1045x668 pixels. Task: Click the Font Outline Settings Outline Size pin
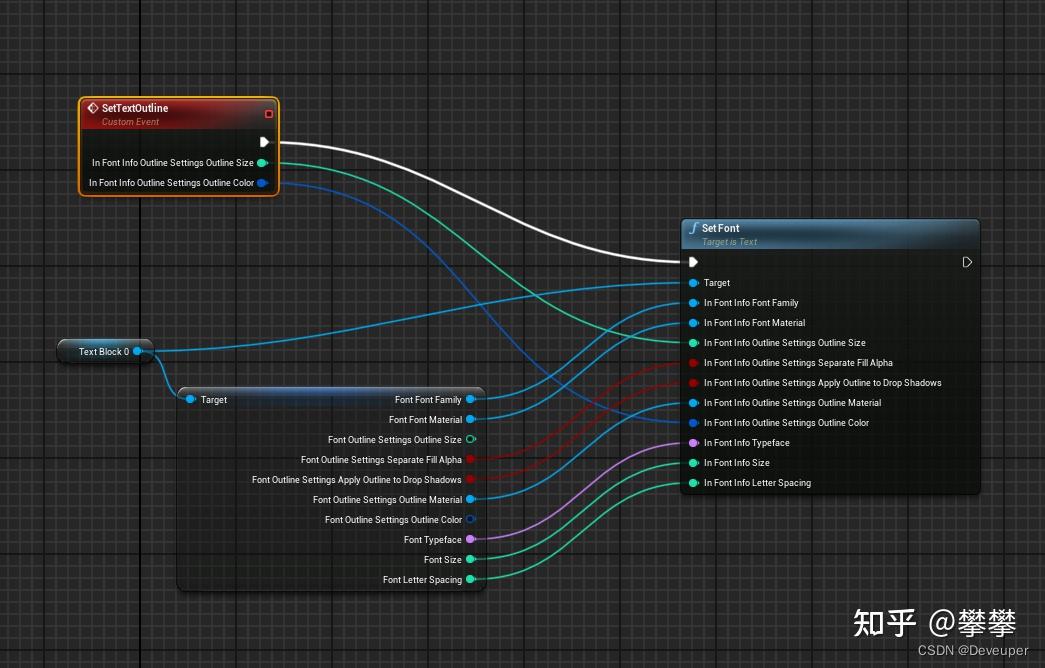coord(472,439)
